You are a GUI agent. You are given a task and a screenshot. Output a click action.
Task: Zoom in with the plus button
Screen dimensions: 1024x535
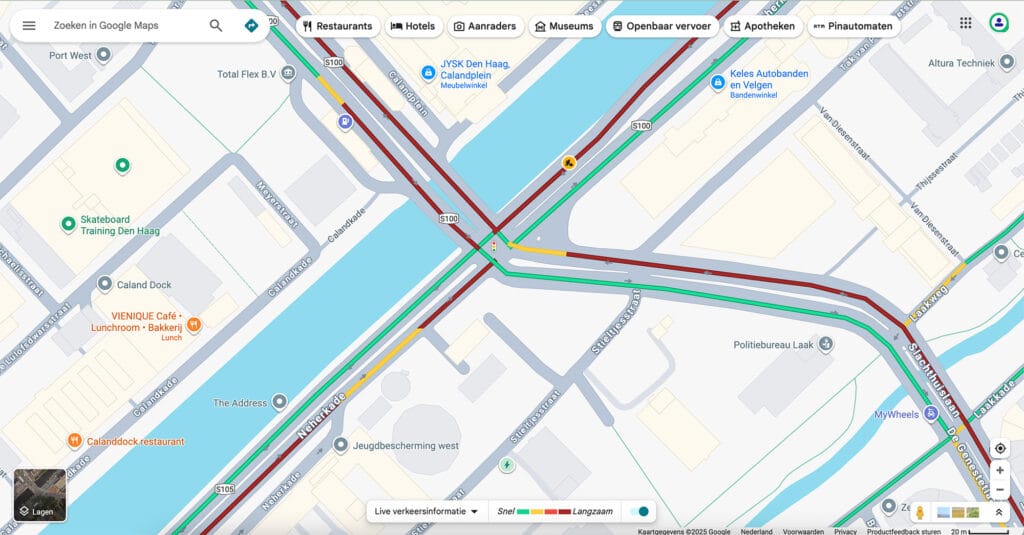coord(1000,470)
